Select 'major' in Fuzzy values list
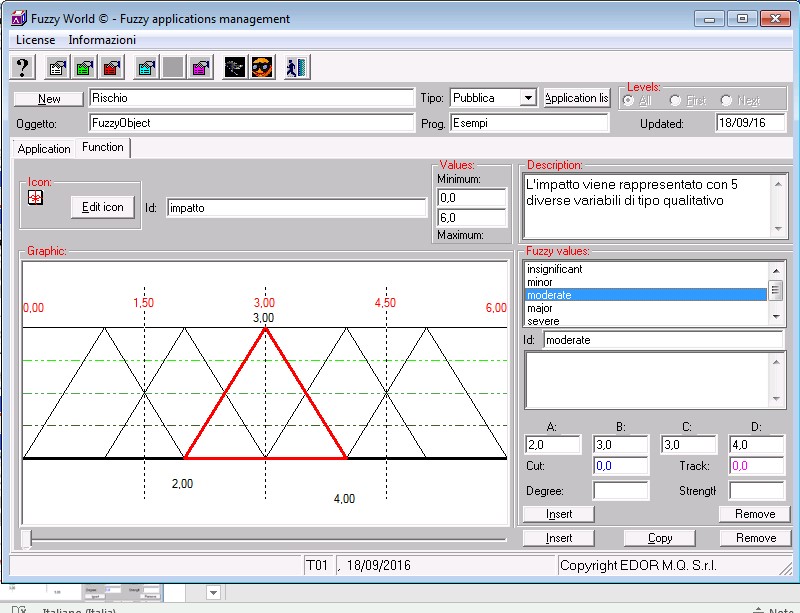 646,308
